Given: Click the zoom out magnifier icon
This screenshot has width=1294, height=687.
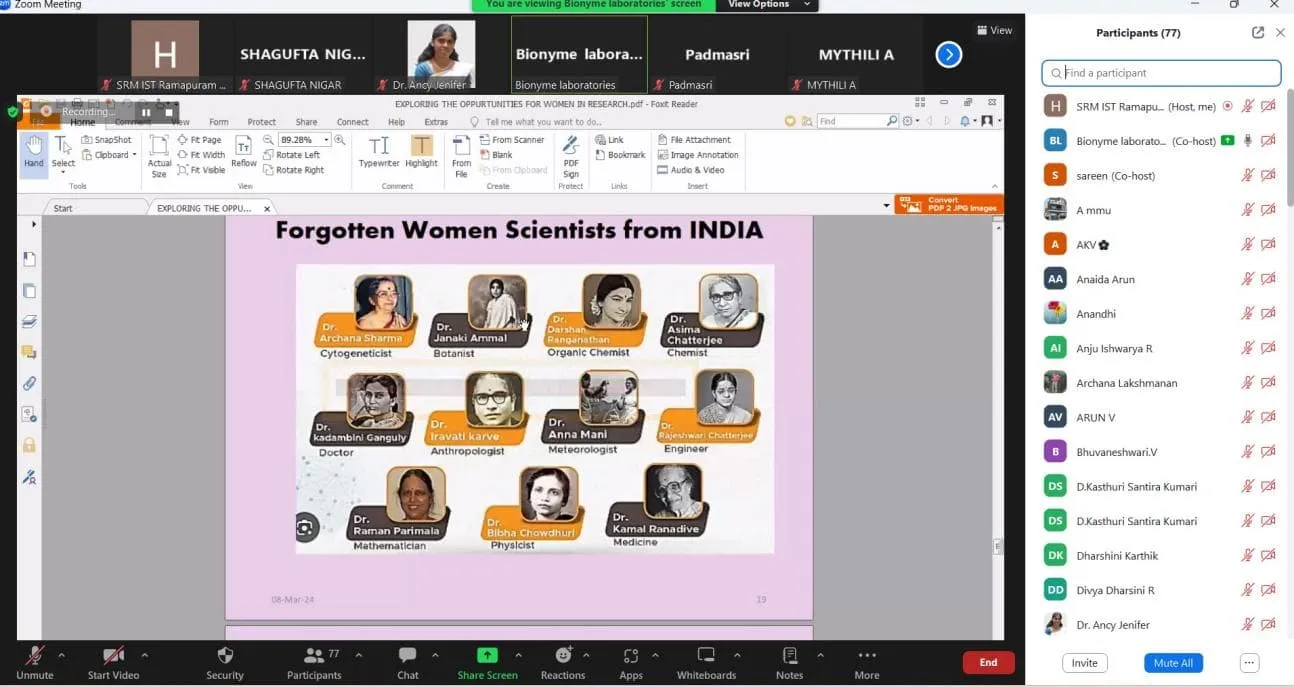Looking at the screenshot, I should pyautogui.click(x=268, y=140).
